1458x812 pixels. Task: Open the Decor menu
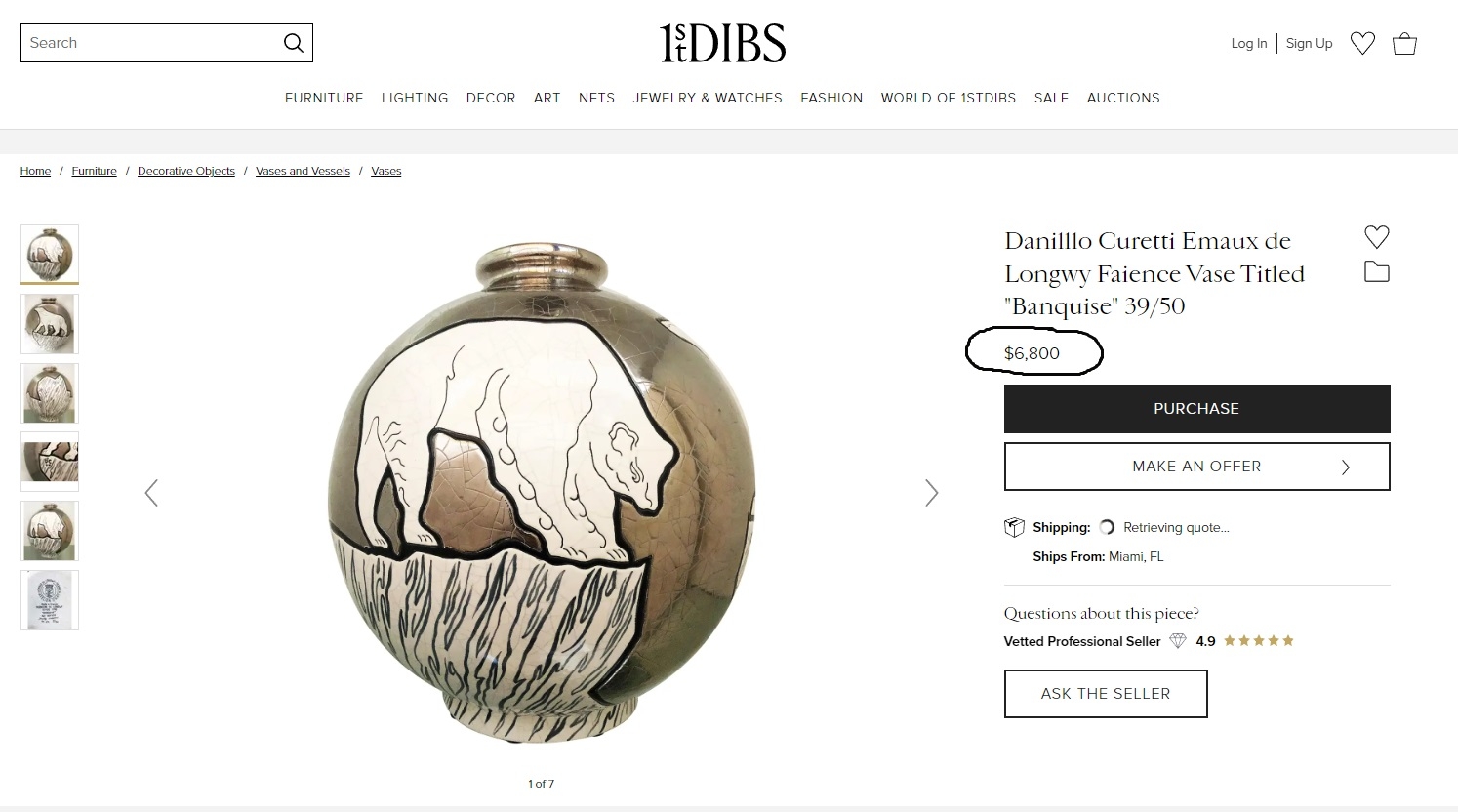coord(491,98)
